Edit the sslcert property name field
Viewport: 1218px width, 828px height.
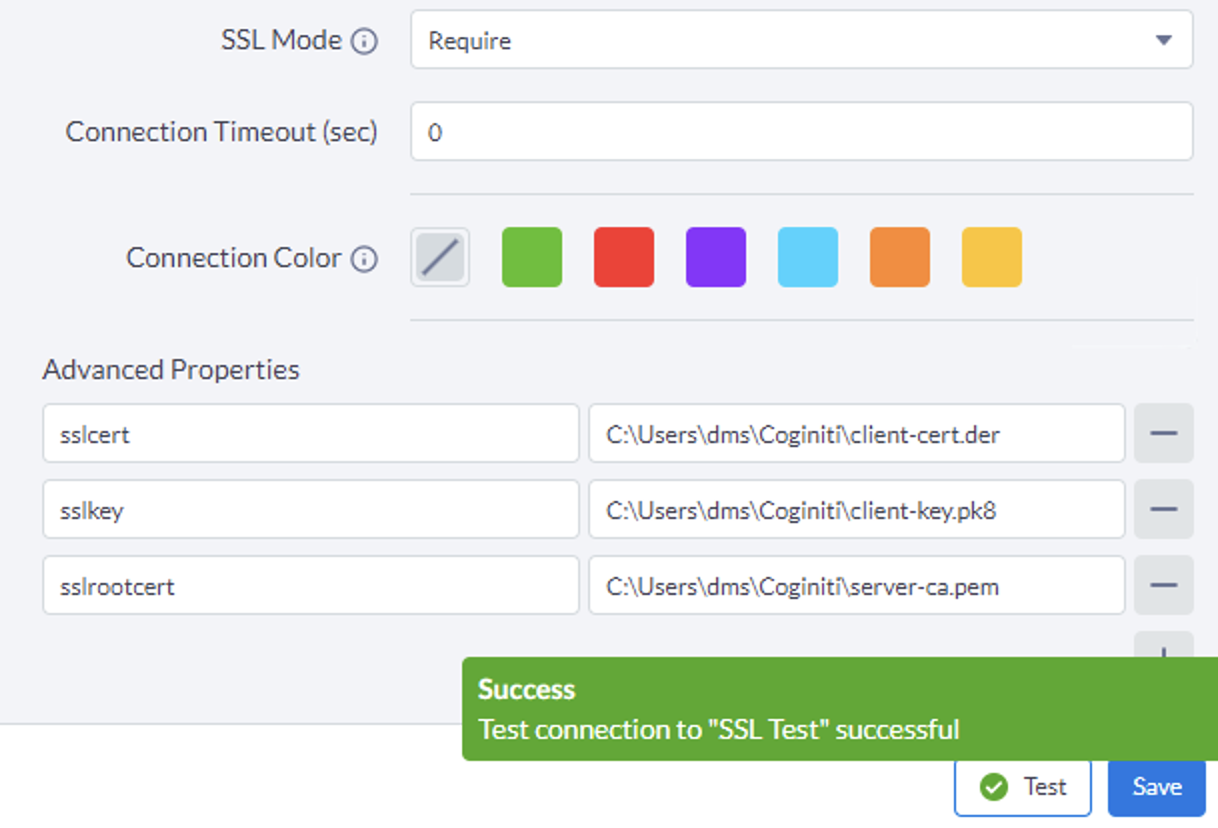(x=311, y=433)
